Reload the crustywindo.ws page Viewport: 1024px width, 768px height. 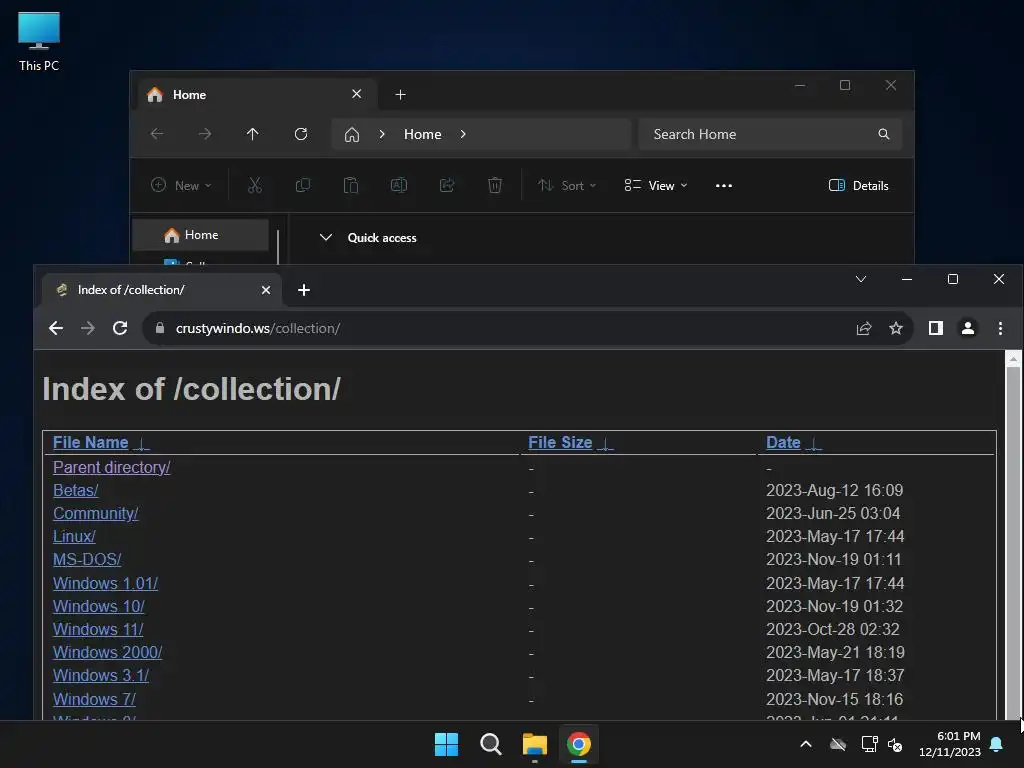click(120, 328)
